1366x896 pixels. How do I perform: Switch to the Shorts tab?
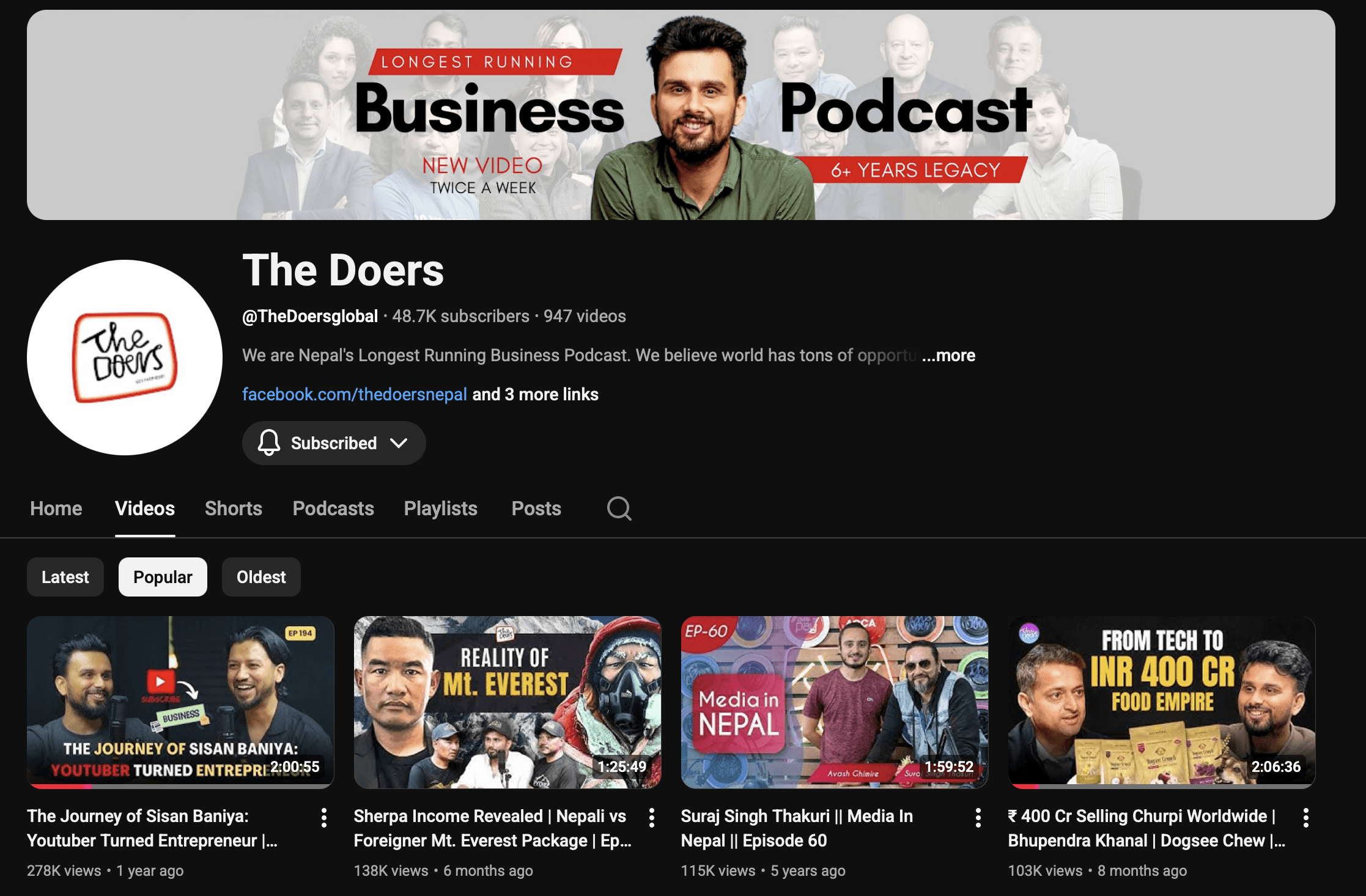(x=234, y=509)
